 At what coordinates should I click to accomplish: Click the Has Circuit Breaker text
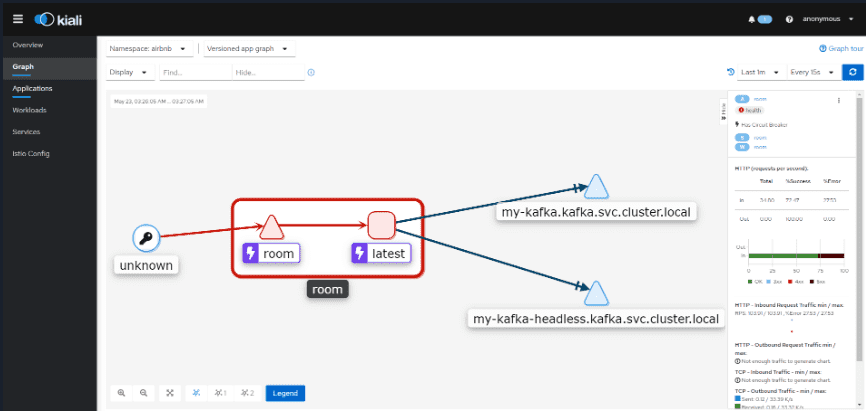tap(764, 125)
